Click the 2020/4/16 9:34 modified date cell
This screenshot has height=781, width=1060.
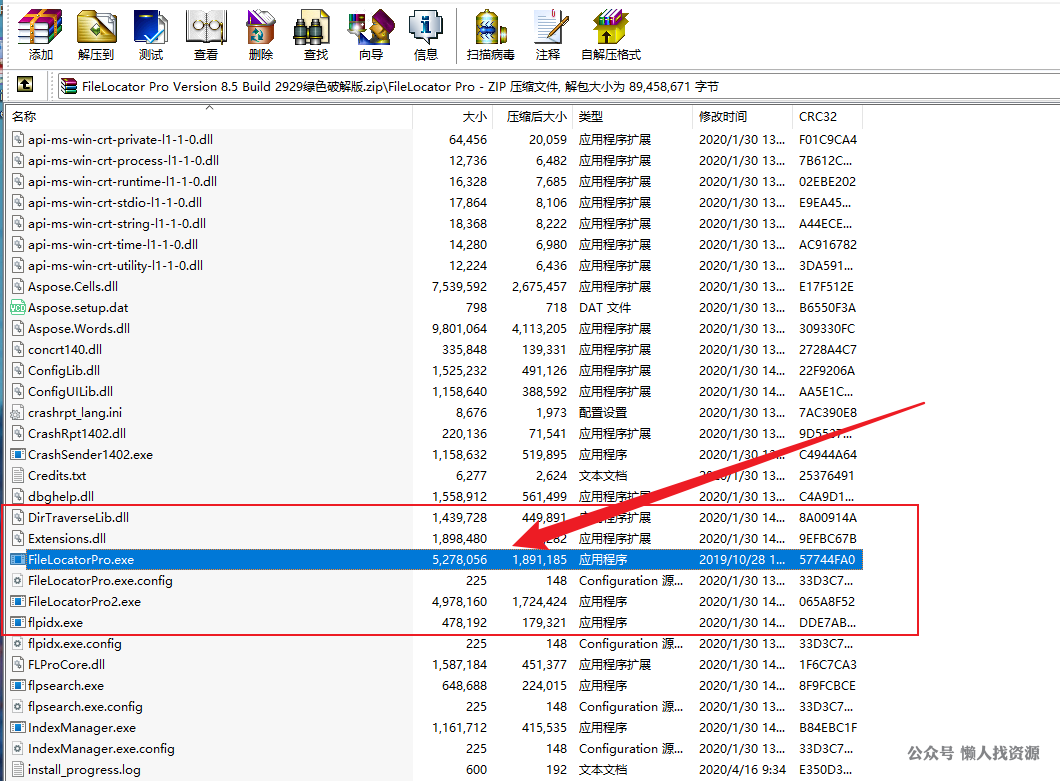coord(742,770)
